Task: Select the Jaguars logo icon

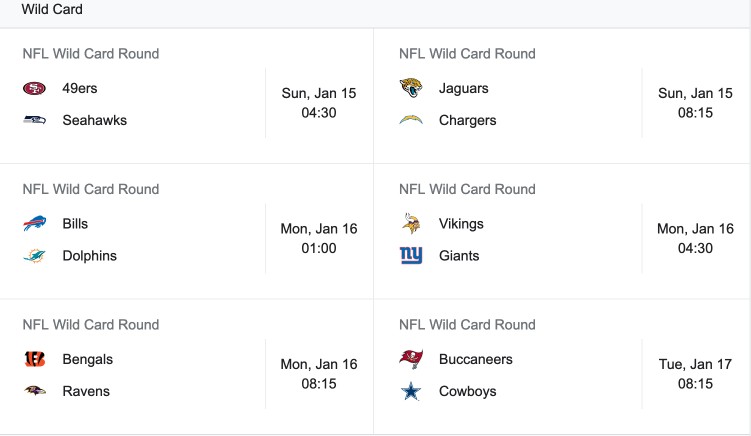Action: click(x=411, y=88)
